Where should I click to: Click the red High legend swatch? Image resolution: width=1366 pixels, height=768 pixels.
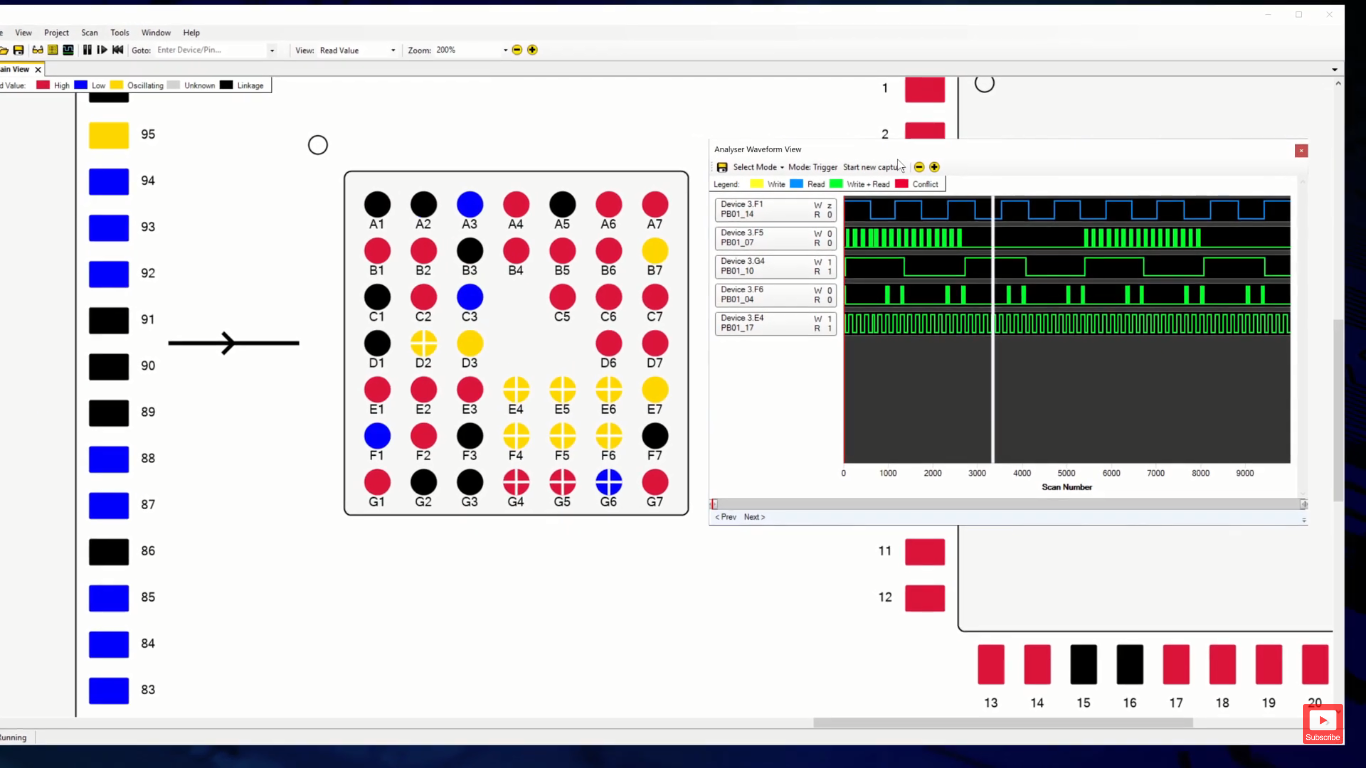coord(43,86)
